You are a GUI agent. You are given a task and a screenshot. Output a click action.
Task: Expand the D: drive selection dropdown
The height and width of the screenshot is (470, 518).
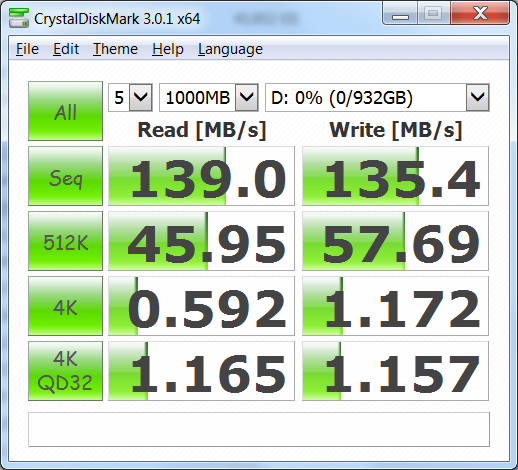(x=478, y=98)
